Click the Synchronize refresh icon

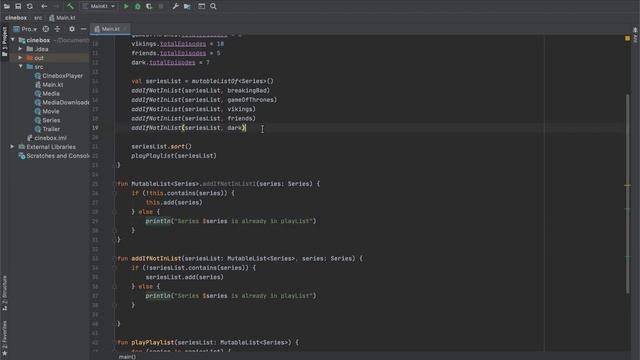[x=30, y=6]
